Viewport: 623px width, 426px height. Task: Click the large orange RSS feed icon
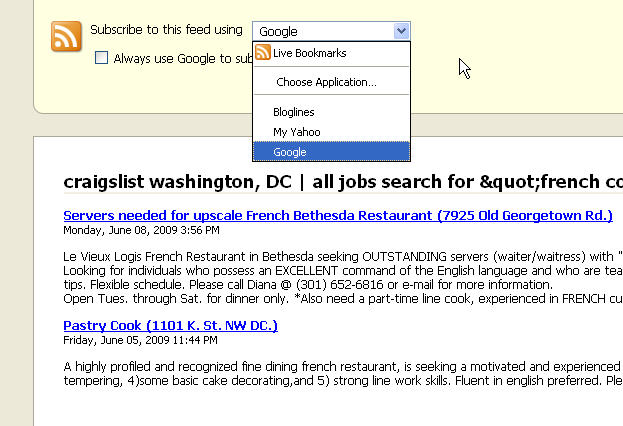point(66,37)
